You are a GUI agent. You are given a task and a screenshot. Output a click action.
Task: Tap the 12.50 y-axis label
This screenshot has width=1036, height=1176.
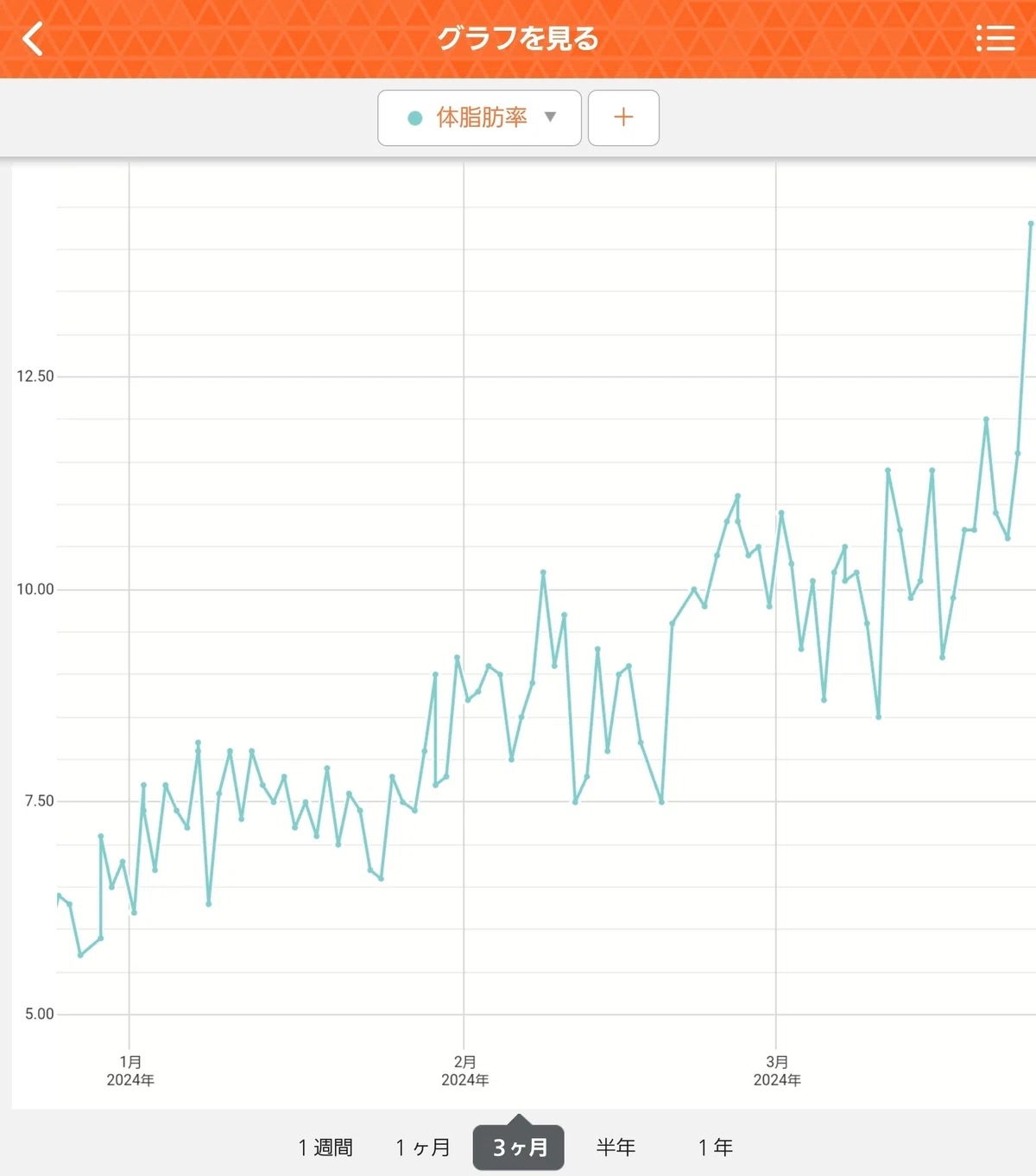(x=35, y=376)
